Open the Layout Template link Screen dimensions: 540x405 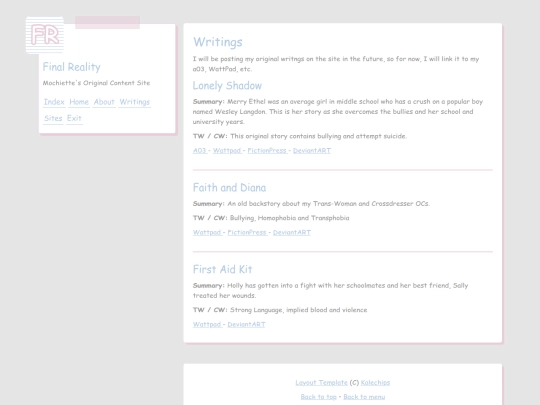322,383
